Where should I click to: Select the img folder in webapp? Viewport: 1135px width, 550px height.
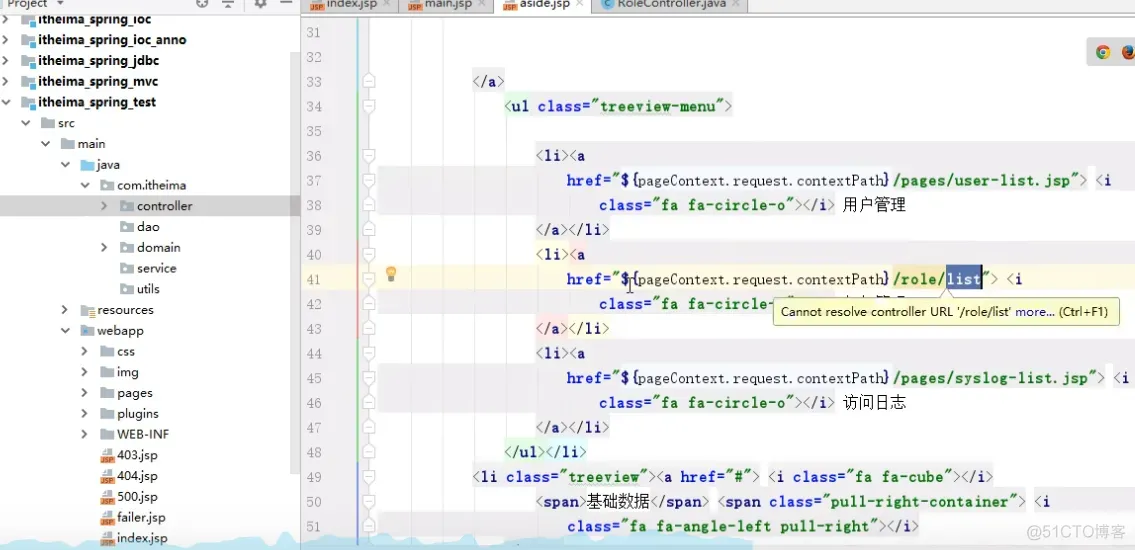pyautogui.click(x=127, y=372)
